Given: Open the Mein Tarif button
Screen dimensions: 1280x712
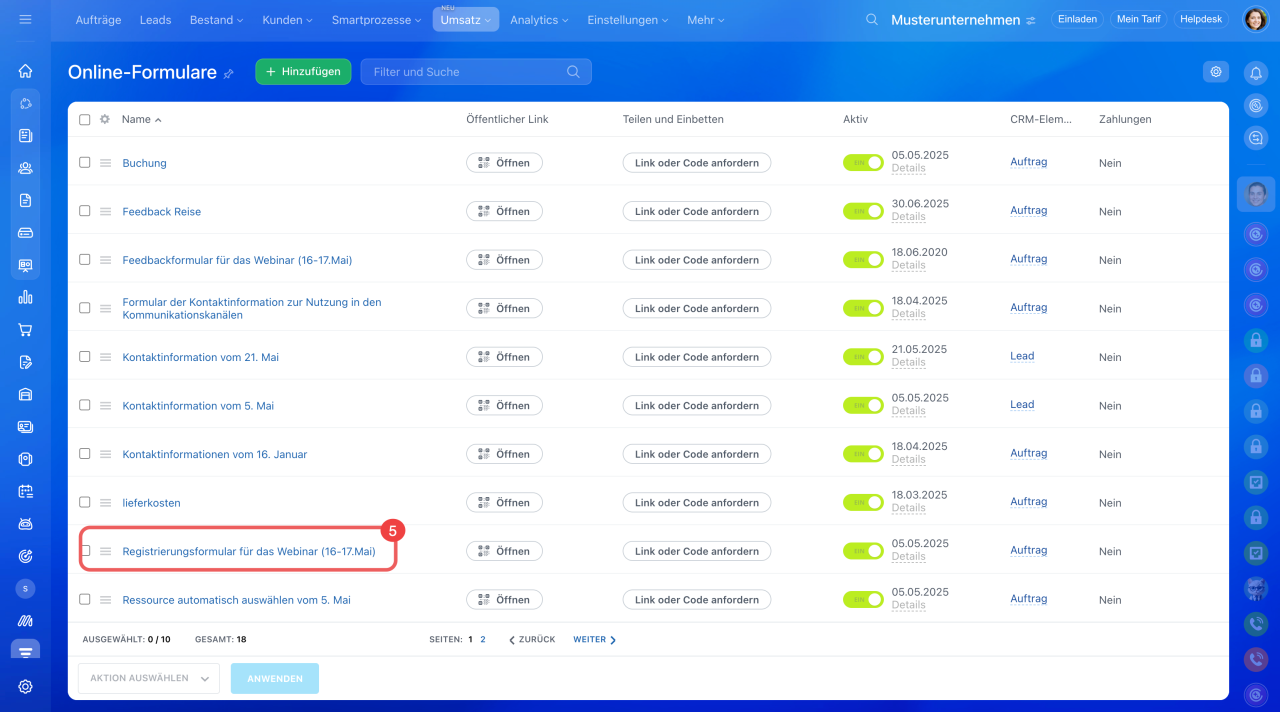Looking at the screenshot, I should 1137,19.
